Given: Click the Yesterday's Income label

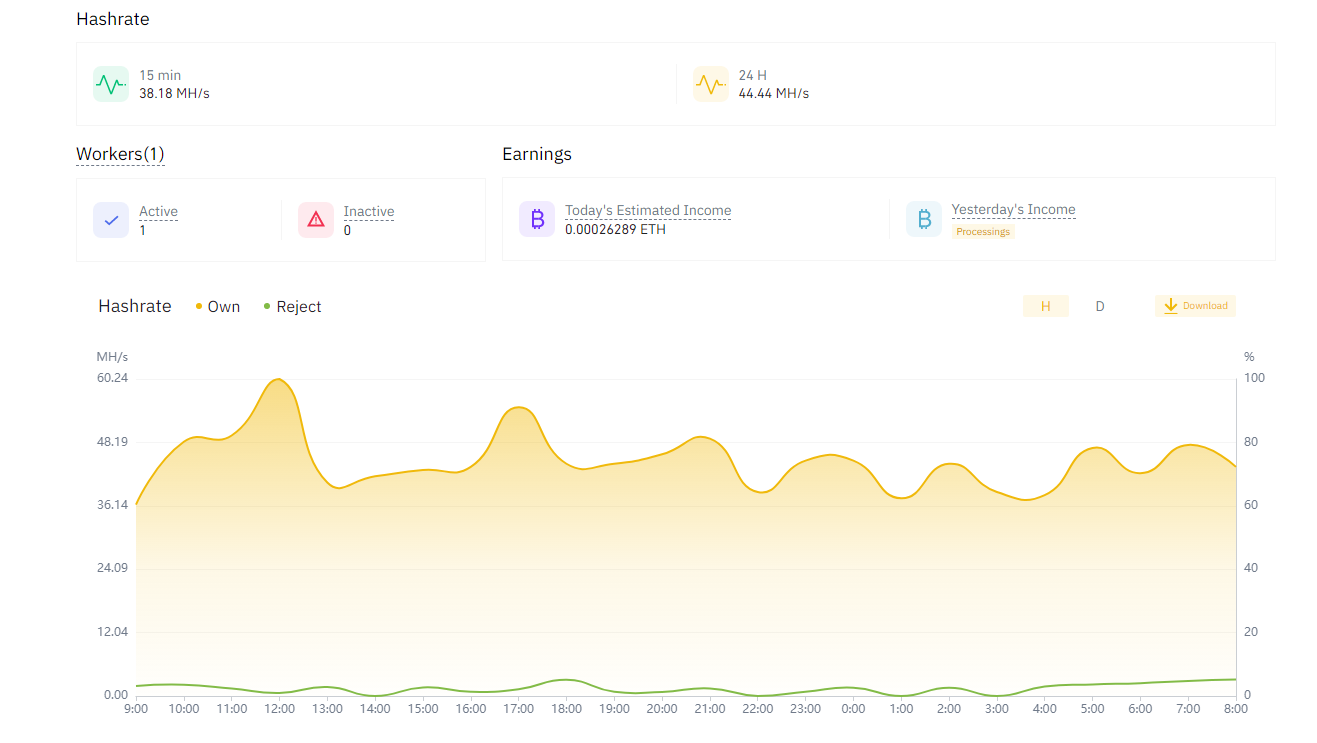Looking at the screenshot, I should tap(1013, 210).
